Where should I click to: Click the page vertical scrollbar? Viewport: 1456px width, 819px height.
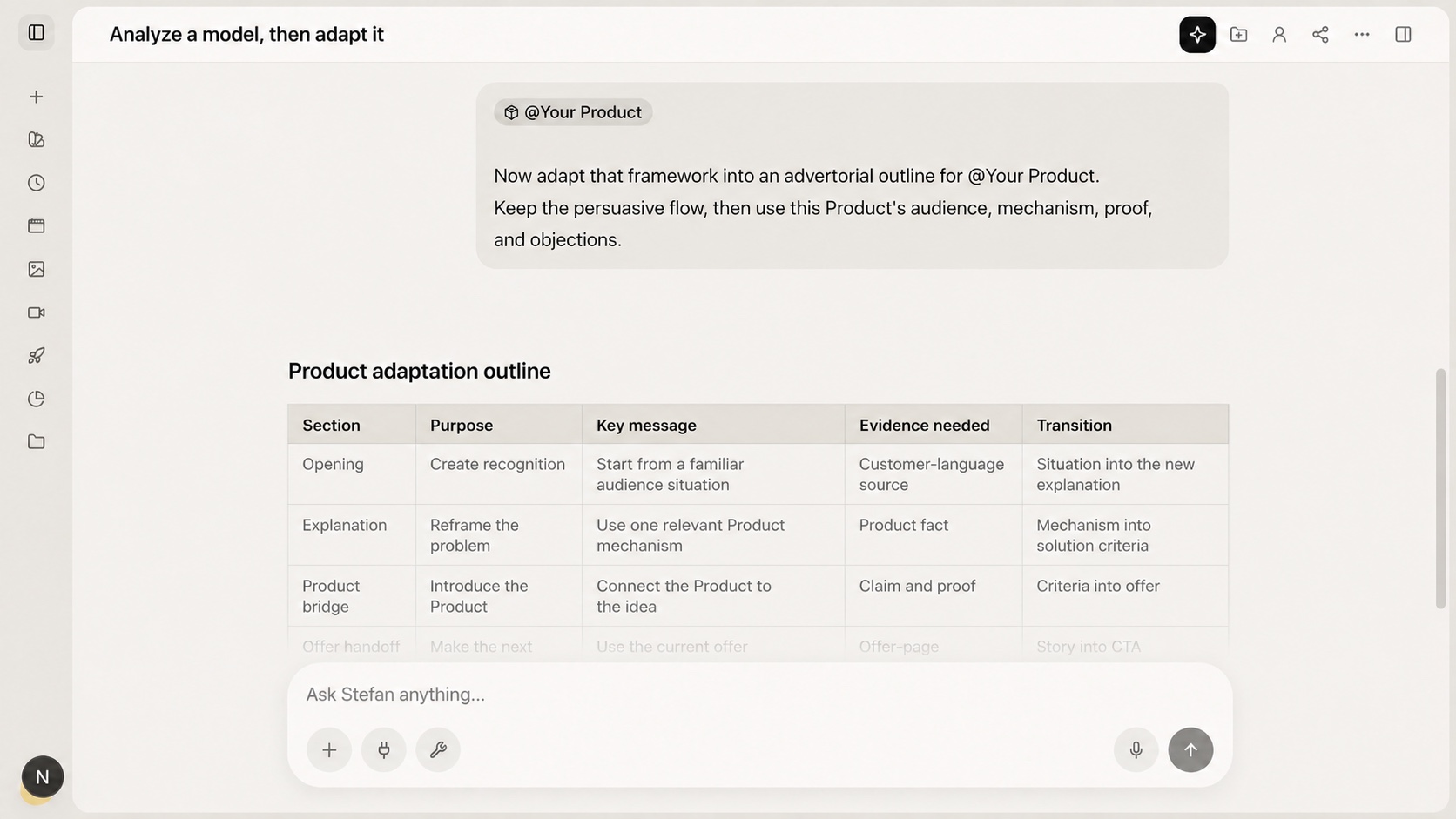tap(1440, 489)
